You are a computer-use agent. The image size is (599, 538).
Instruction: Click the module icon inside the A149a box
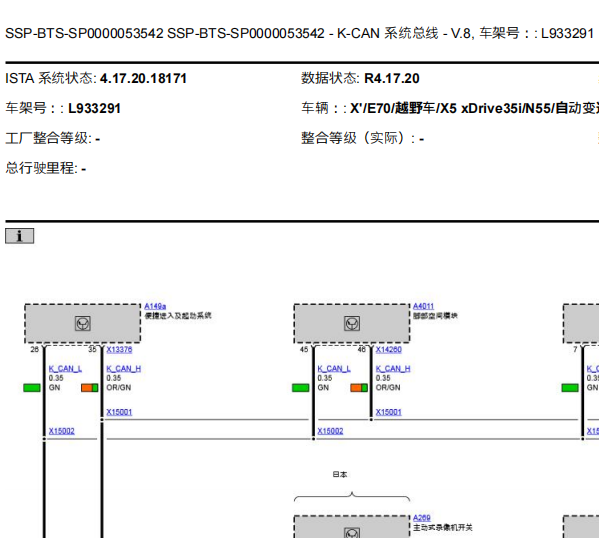[83, 323]
